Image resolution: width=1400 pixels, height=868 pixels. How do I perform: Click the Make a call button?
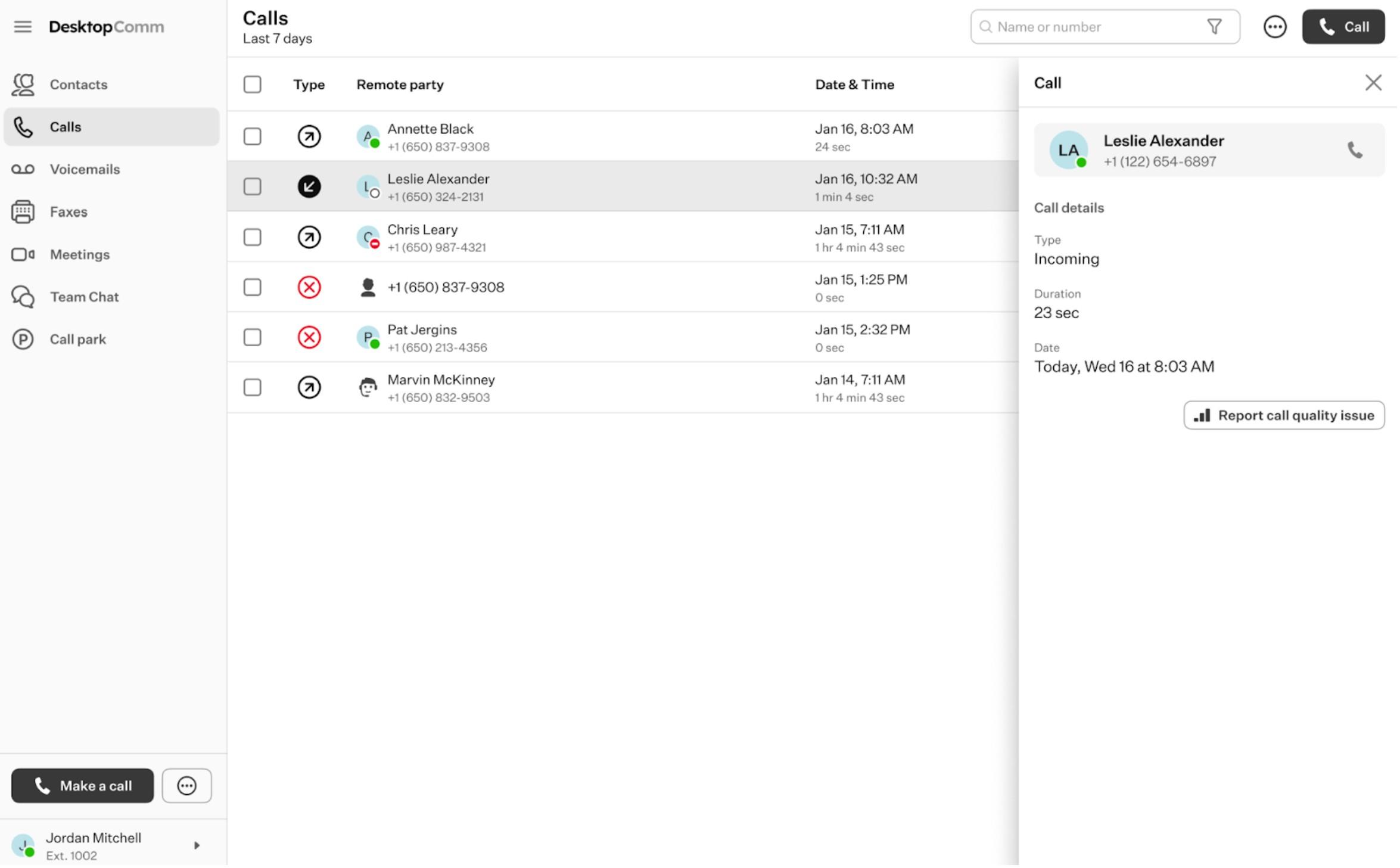pyautogui.click(x=82, y=786)
